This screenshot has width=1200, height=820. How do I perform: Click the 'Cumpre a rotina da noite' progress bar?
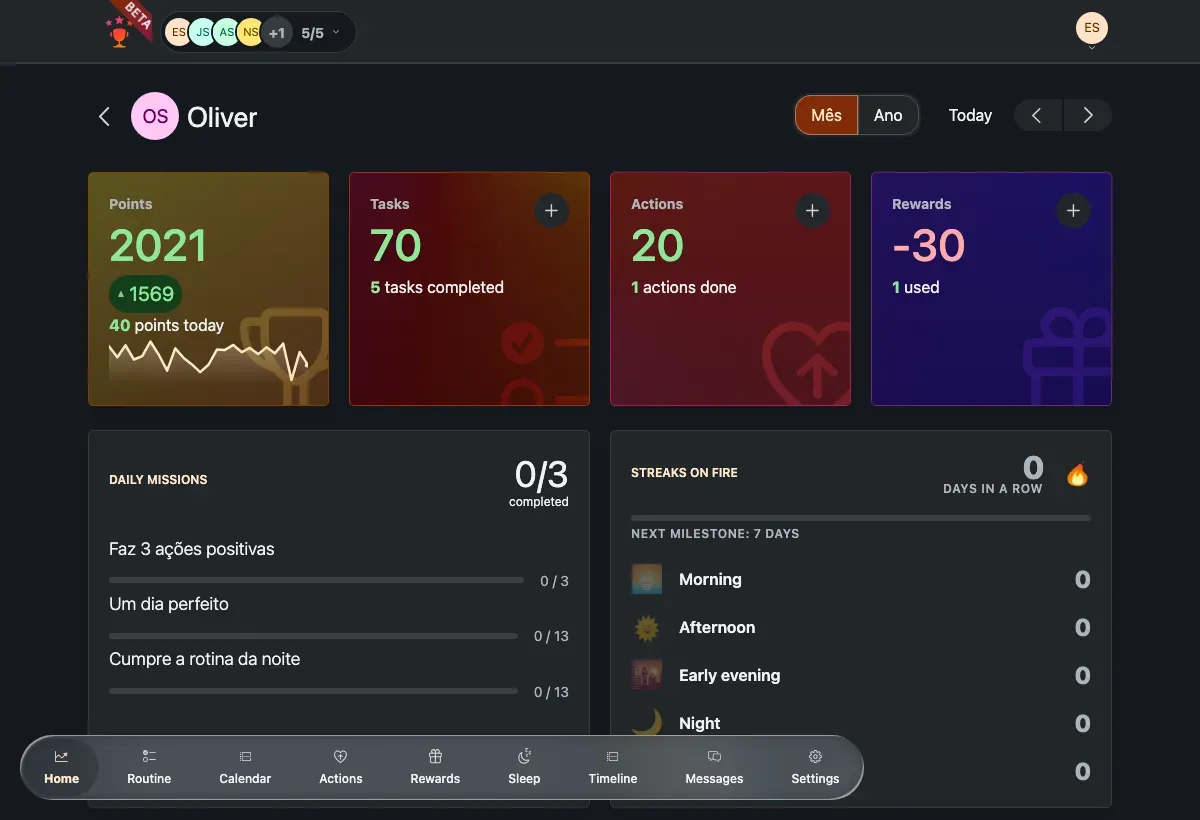click(x=313, y=691)
